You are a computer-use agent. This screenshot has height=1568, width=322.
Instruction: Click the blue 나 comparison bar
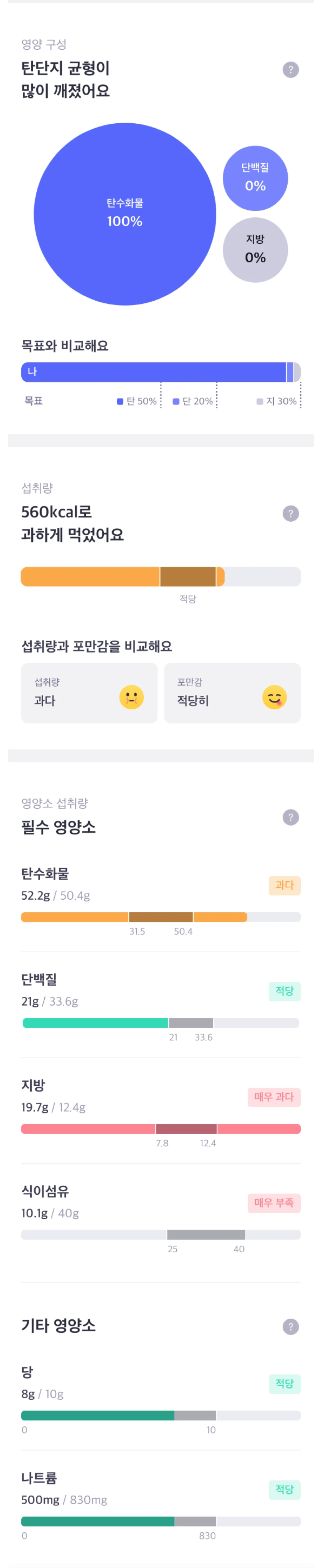161,372
